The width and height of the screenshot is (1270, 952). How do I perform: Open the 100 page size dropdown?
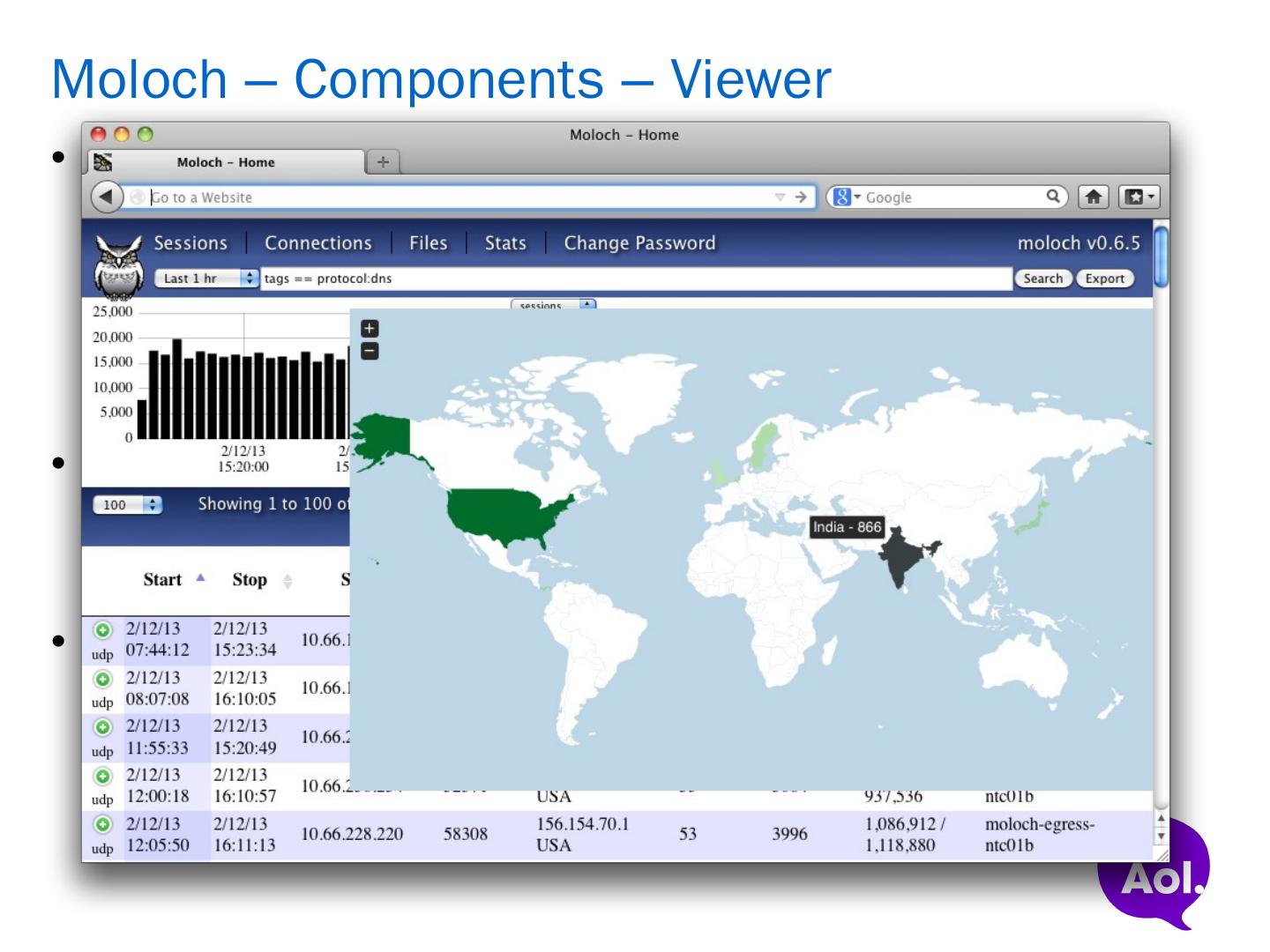128,505
